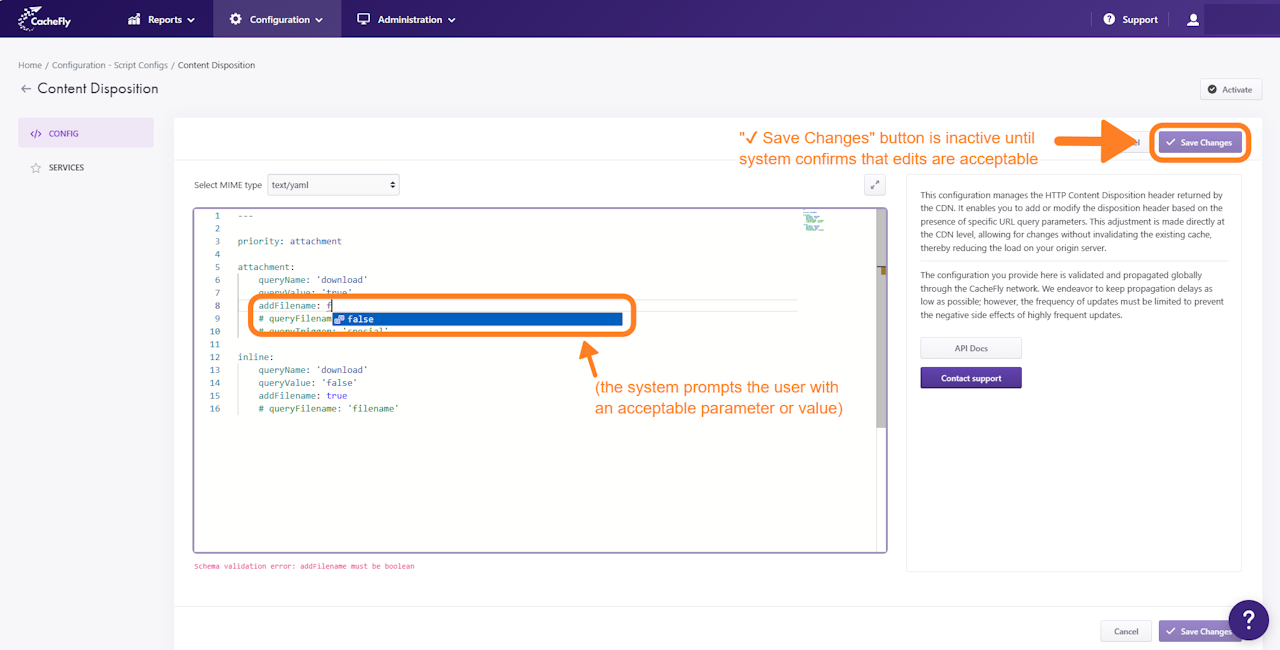This screenshot has height=650, width=1280.
Task: Open the Administration menu
Action: coord(406,19)
